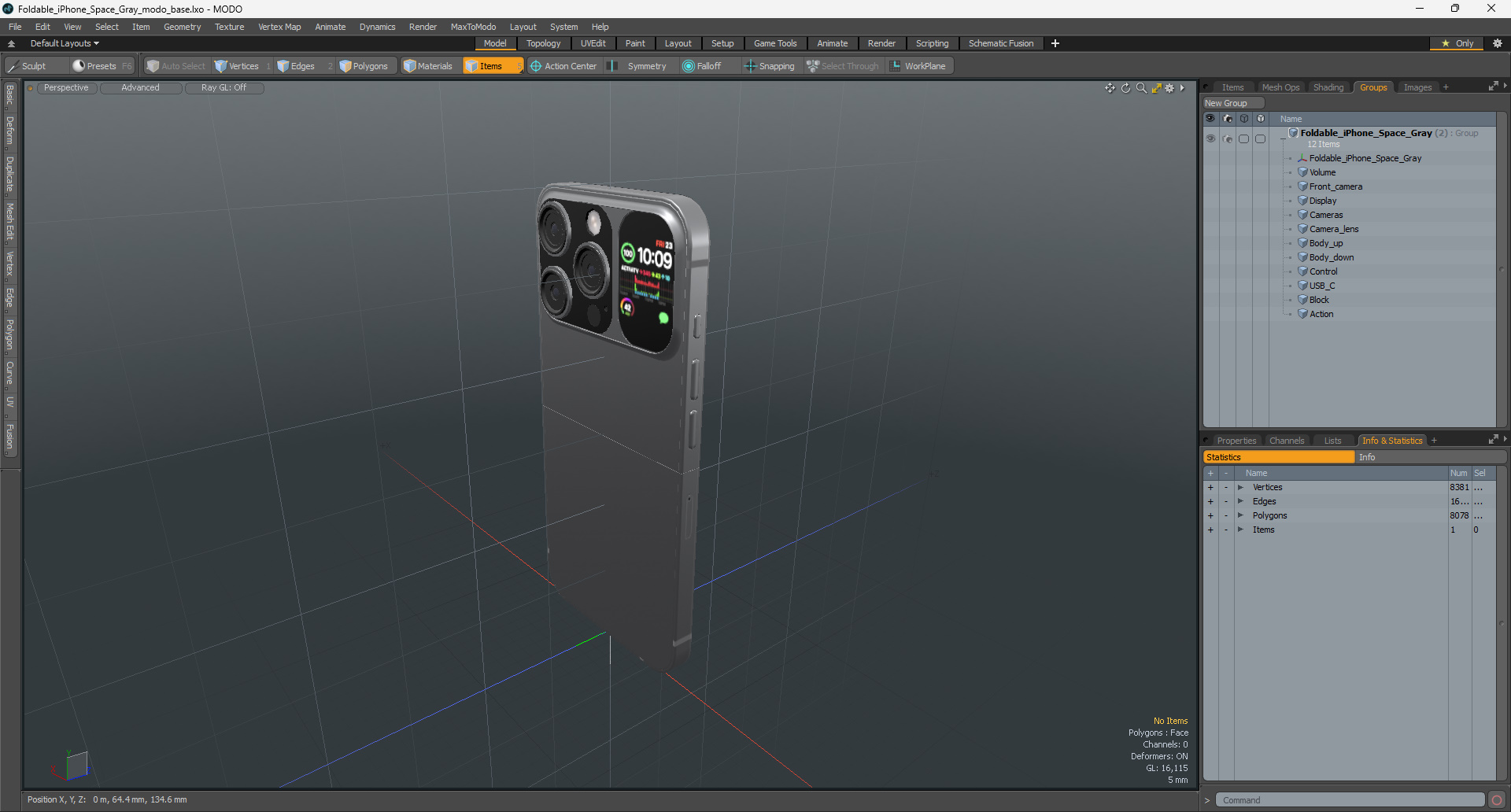1511x812 pixels.
Task: Open the Polygon vertical sidebar tab
Action: (9, 335)
